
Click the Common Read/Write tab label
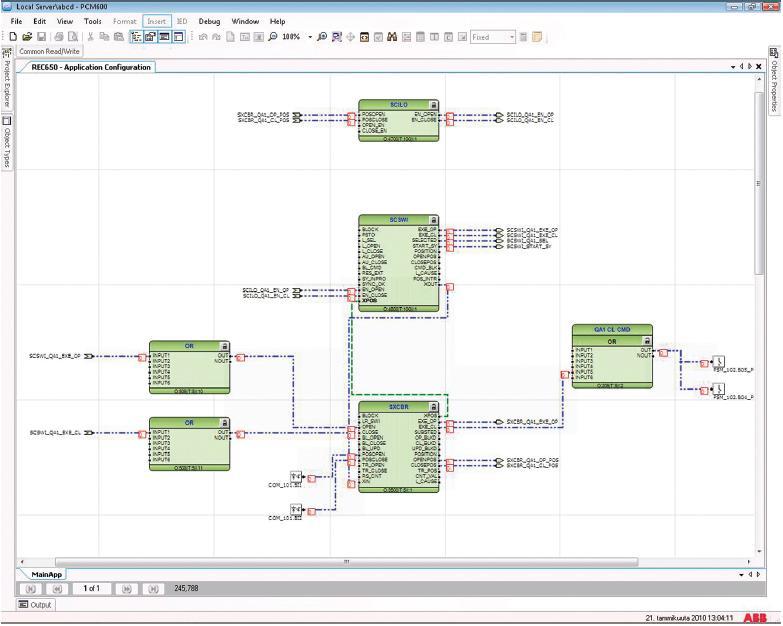tap(49, 51)
